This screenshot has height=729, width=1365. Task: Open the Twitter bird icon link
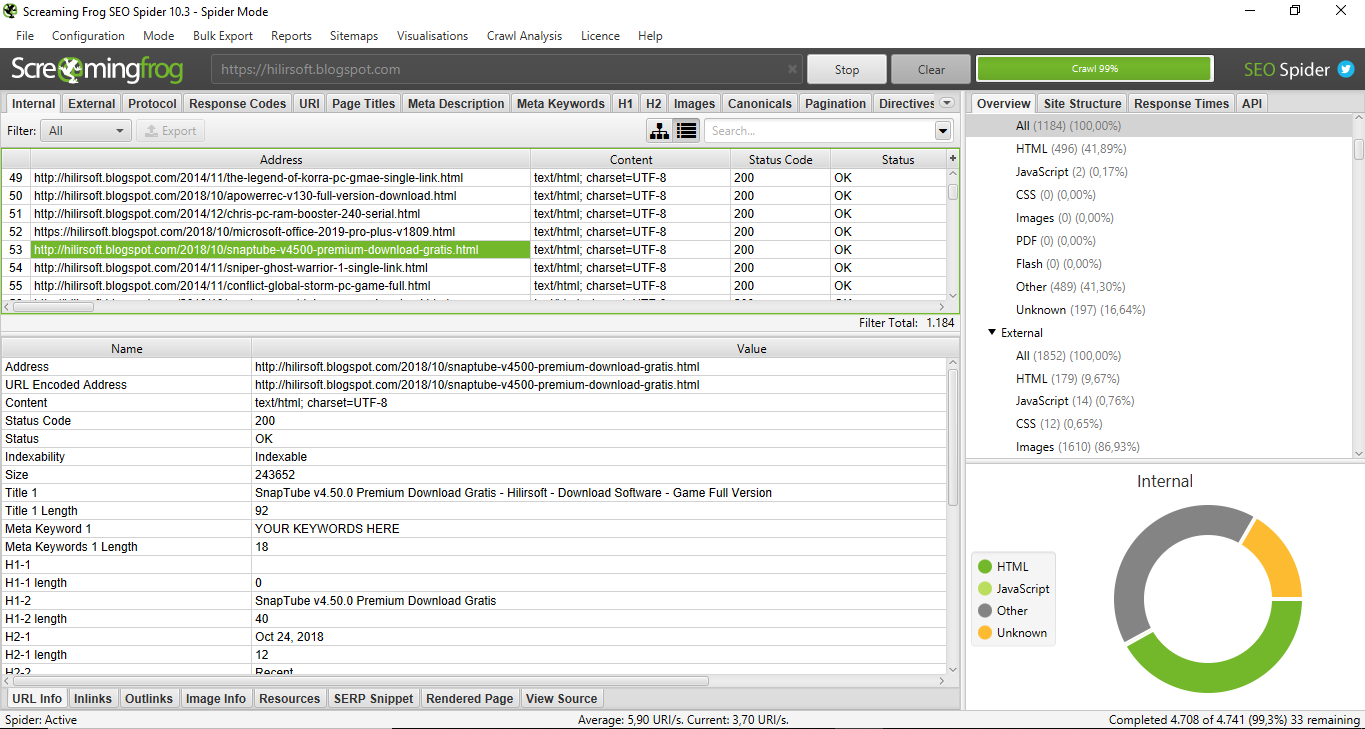[x=1346, y=70]
